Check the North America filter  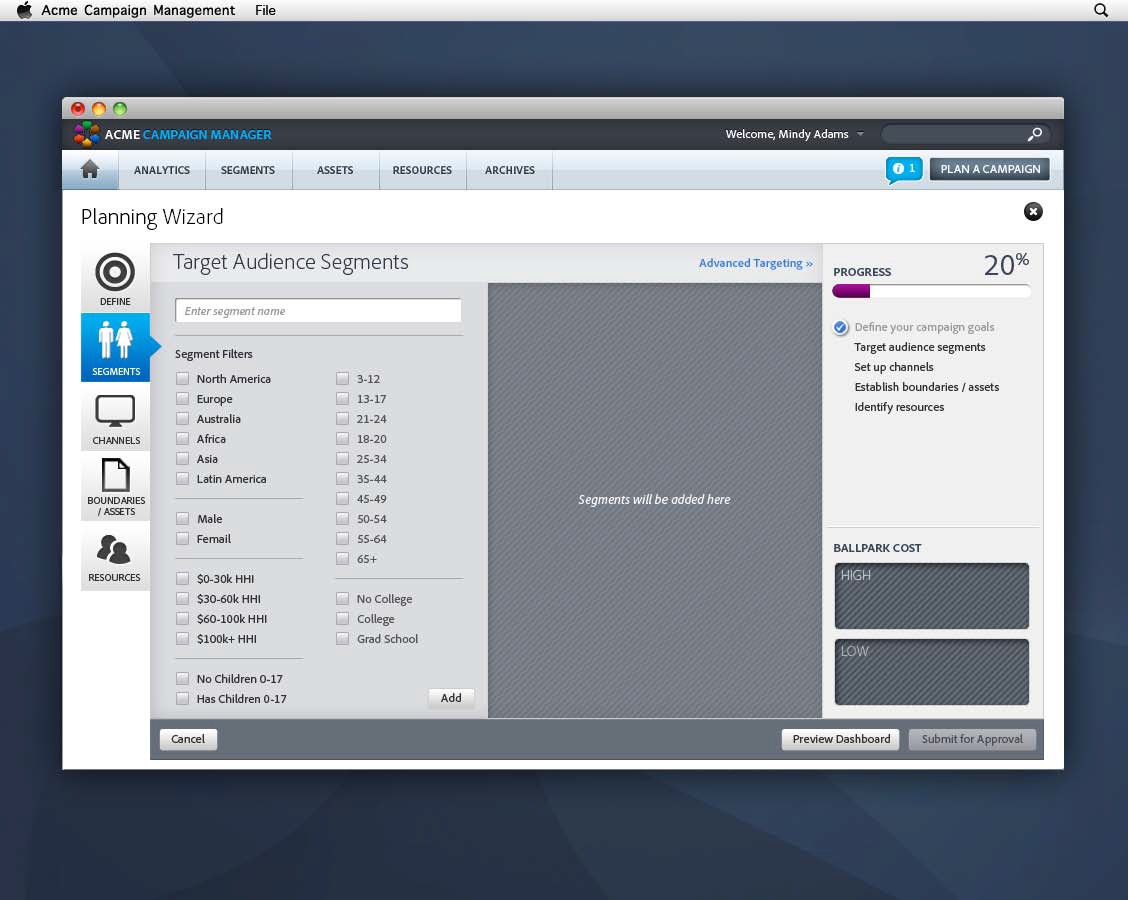183,378
